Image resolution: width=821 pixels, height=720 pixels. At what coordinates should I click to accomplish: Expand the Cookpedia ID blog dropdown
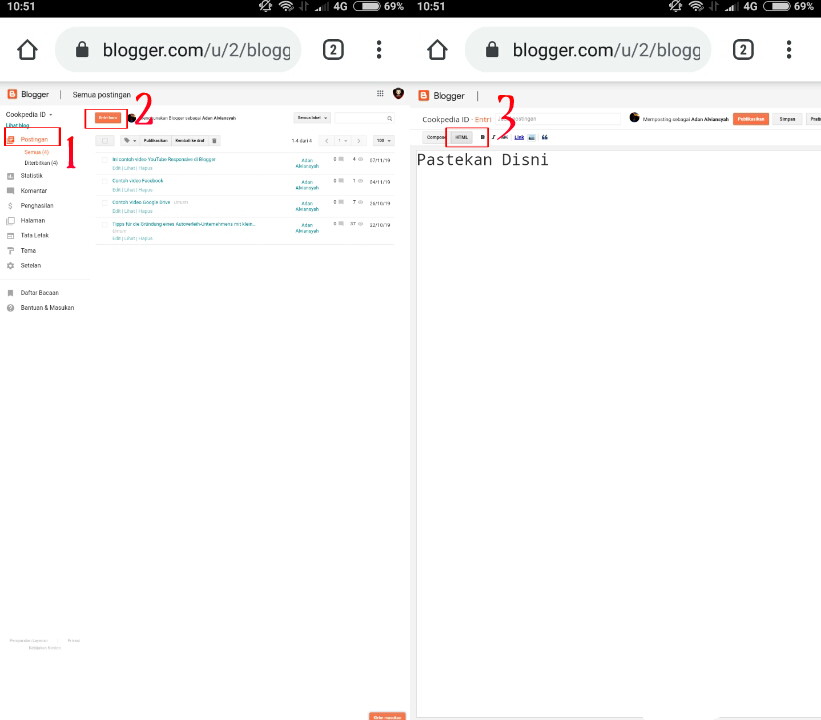pyautogui.click(x=29, y=114)
